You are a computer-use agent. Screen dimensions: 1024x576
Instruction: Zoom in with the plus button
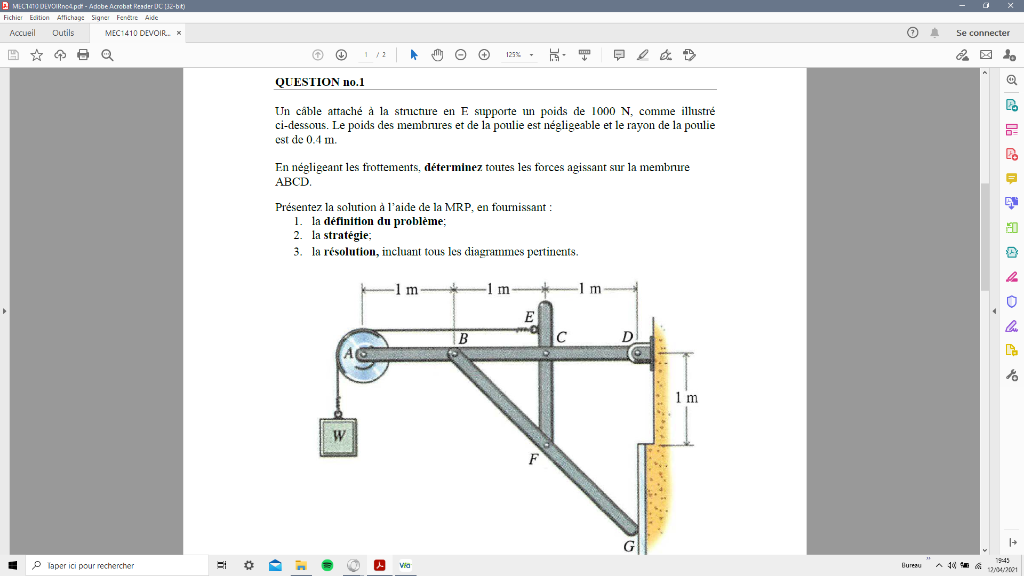pyautogui.click(x=484, y=55)
